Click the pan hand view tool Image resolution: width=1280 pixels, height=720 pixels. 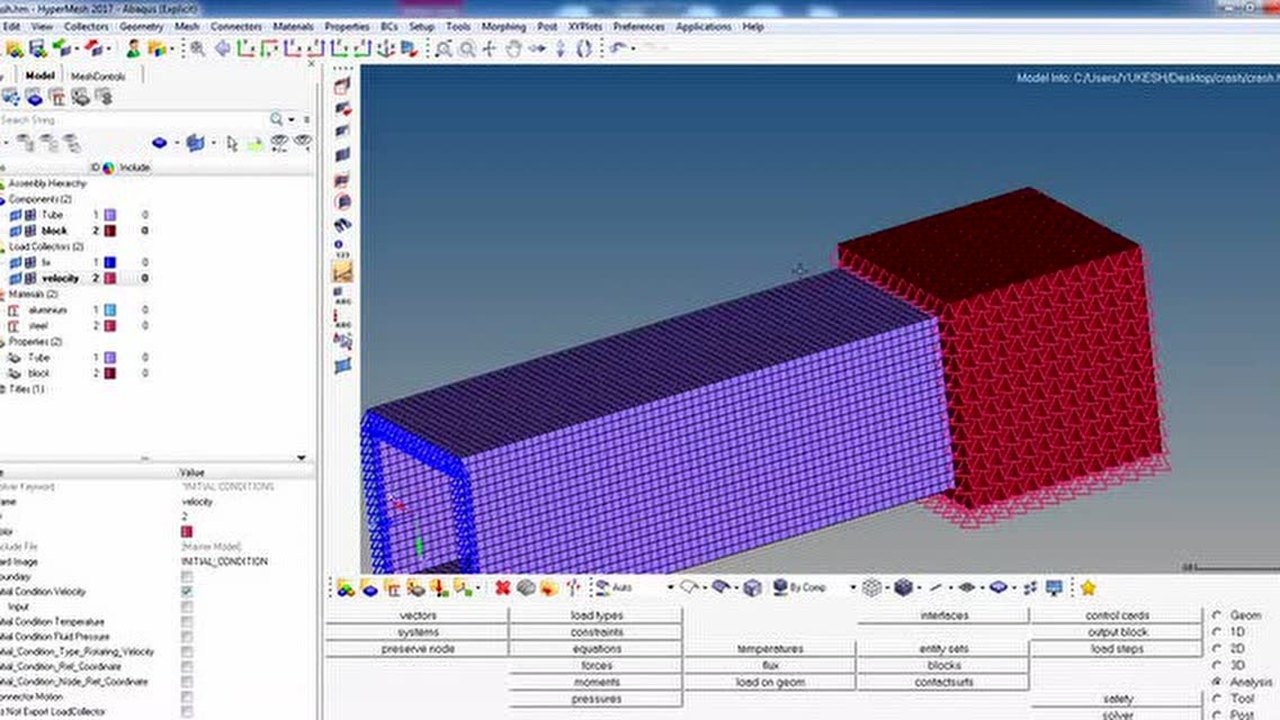tap(514, 48)
